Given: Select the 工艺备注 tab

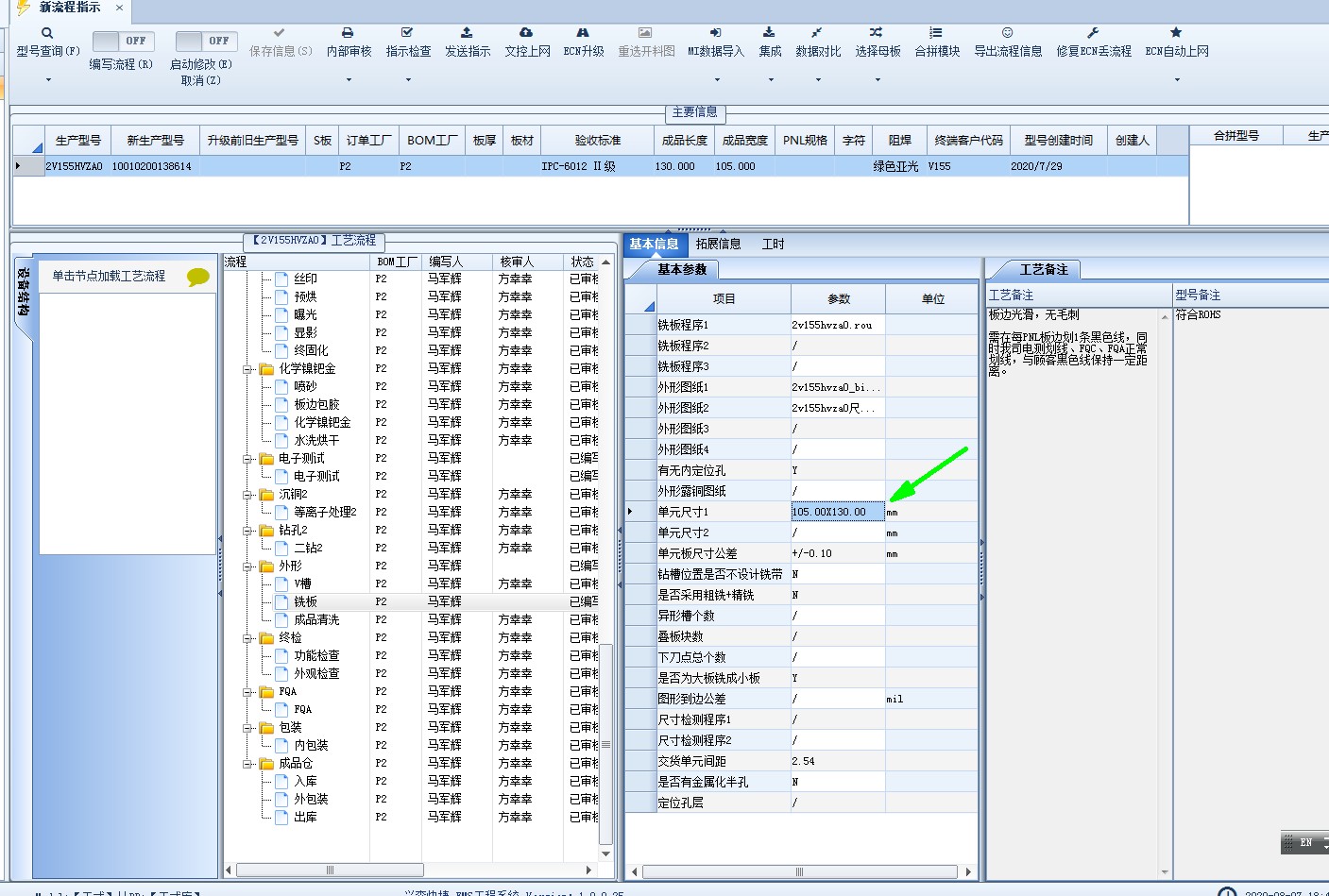Looking at the screenshot, I should click(1044, 269).
